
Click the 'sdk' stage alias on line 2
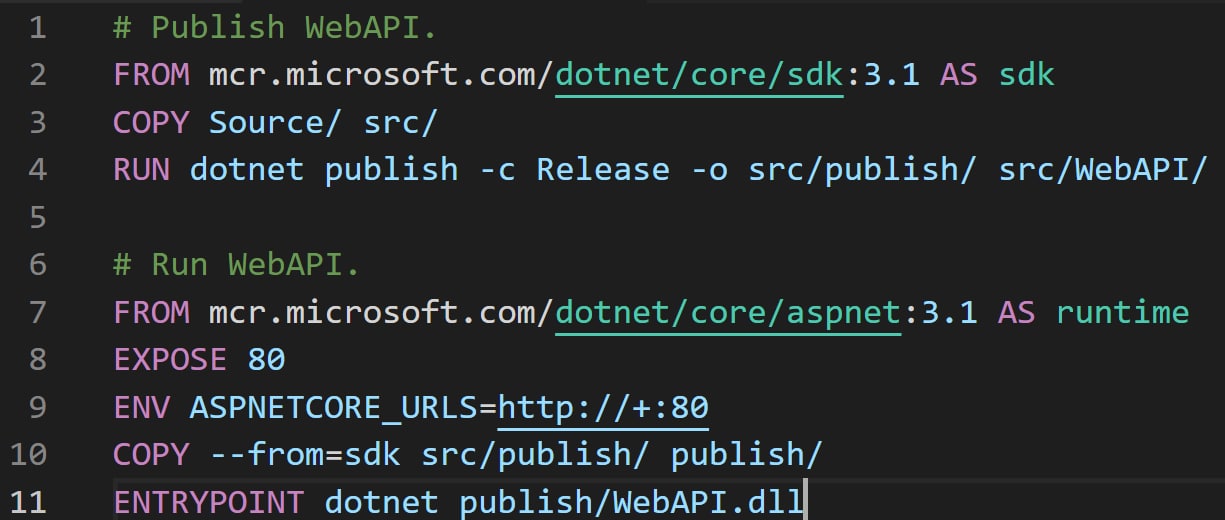tap(1027, 75)
